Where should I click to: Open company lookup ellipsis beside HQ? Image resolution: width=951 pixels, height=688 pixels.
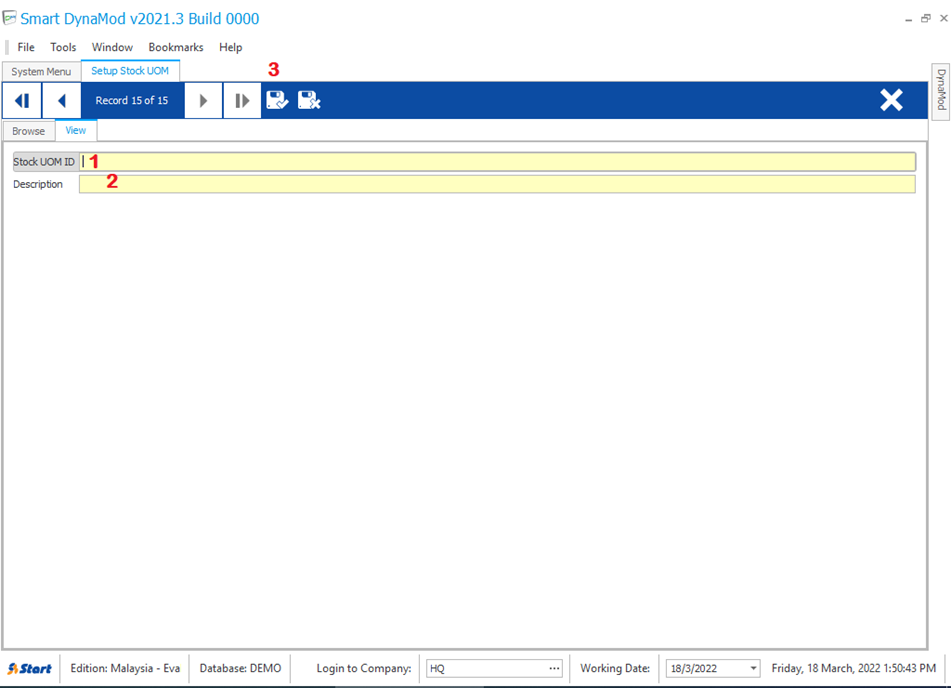click(x=554, y=668)
